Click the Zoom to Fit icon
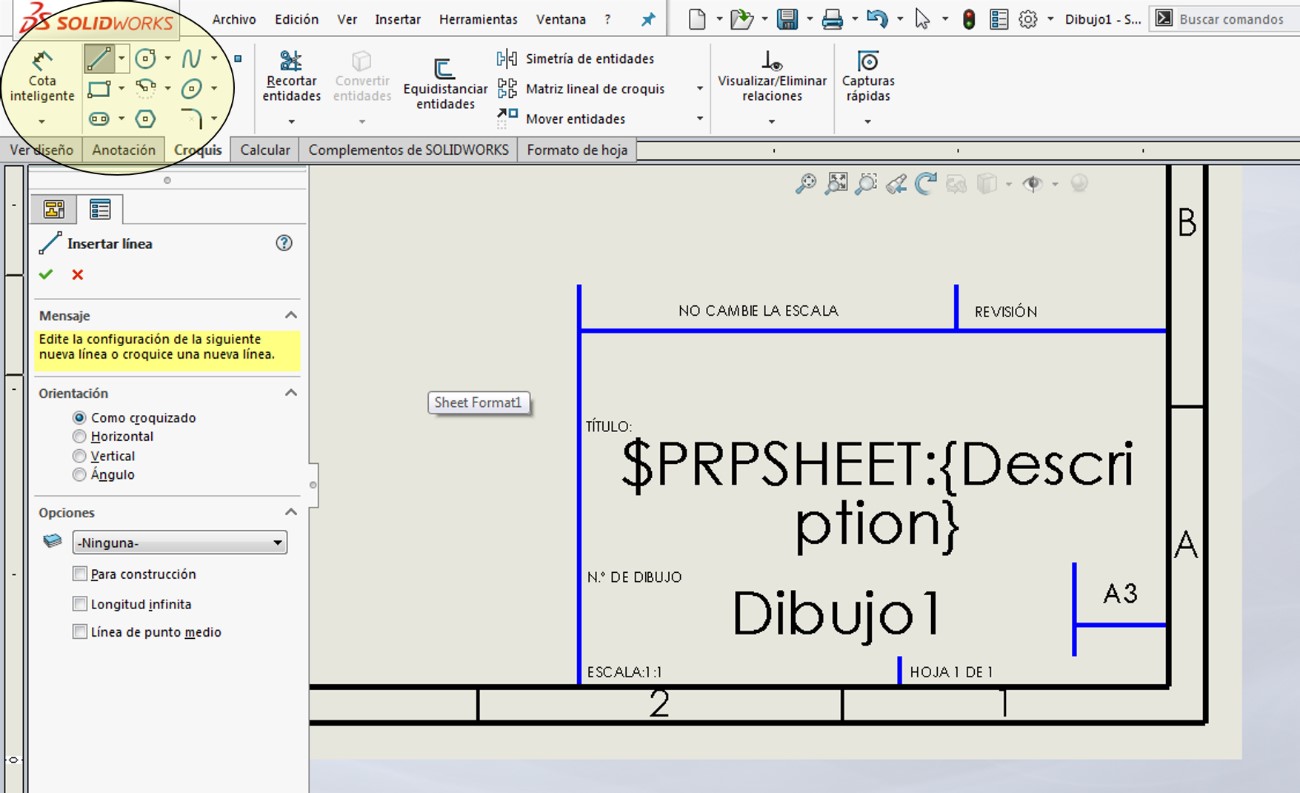This screenshot has height=793, width=1300. pos(805,184)
